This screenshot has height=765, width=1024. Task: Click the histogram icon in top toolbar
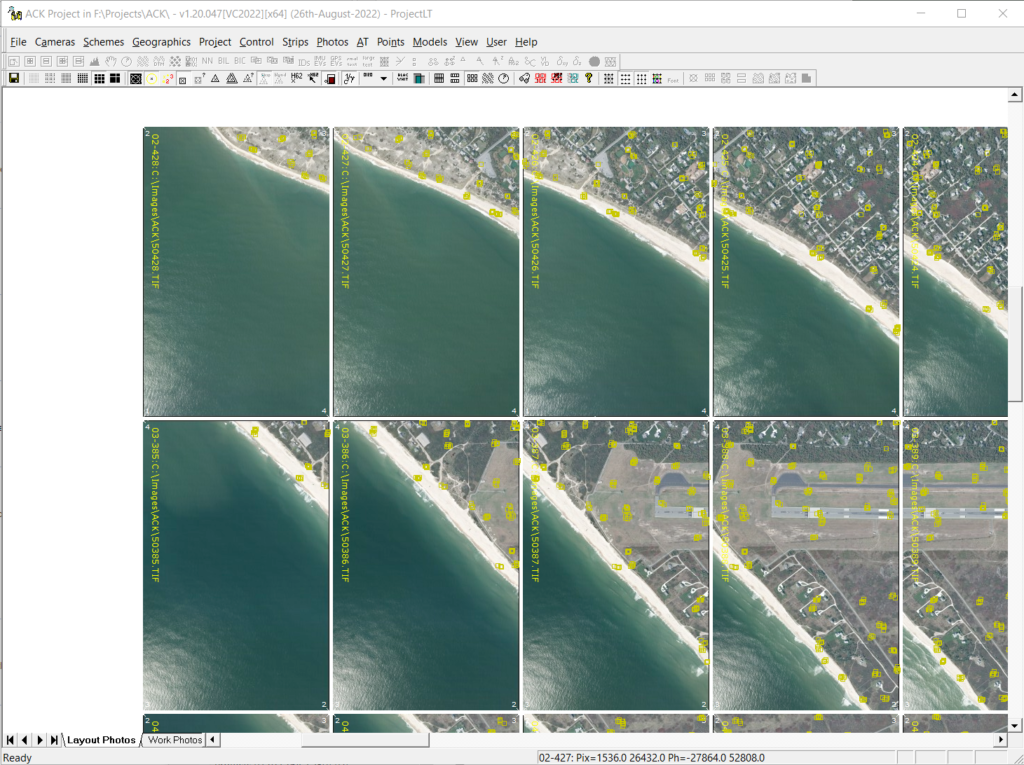coord(94,61)
